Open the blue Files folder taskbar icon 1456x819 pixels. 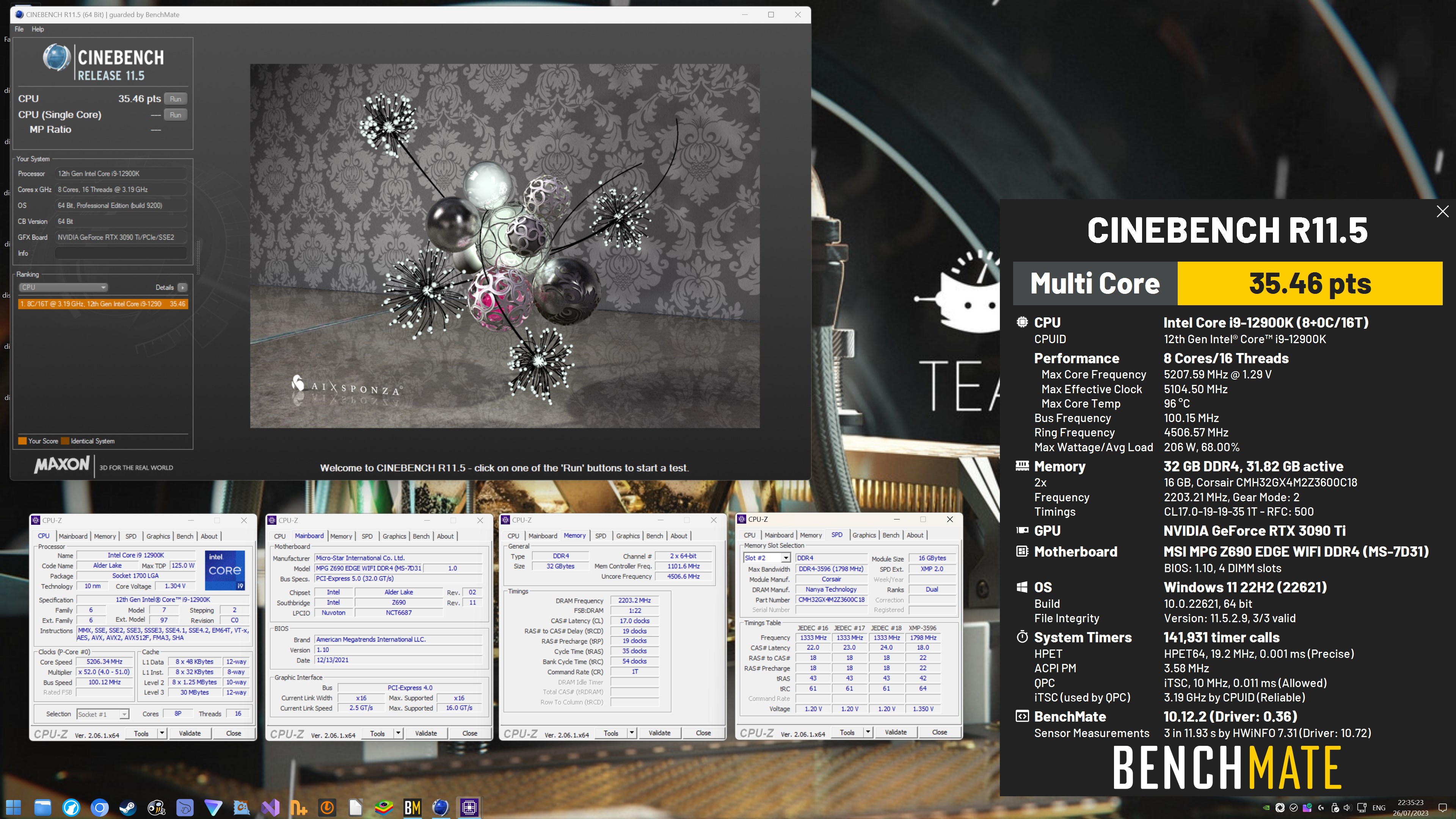42,807
